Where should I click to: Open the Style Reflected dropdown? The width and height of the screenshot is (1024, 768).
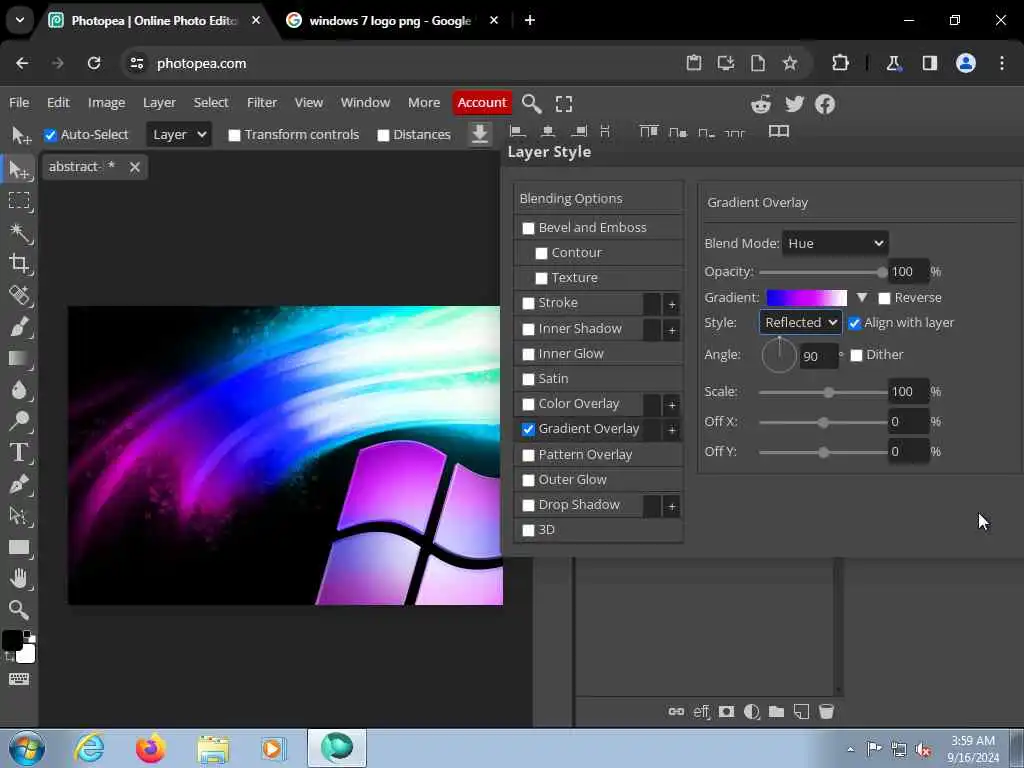[801, 323]
